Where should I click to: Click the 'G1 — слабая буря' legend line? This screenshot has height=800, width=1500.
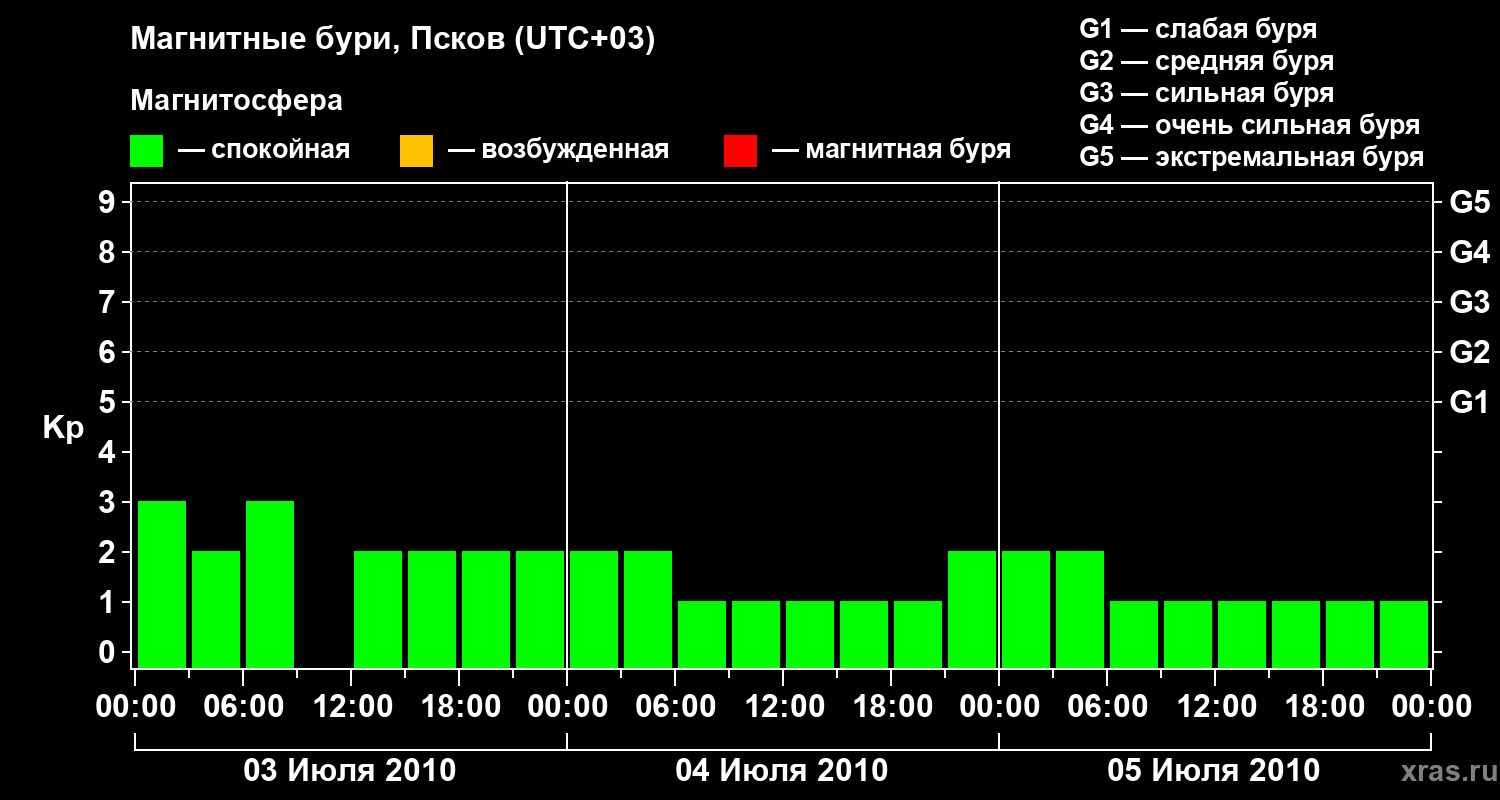(1198, 29)
